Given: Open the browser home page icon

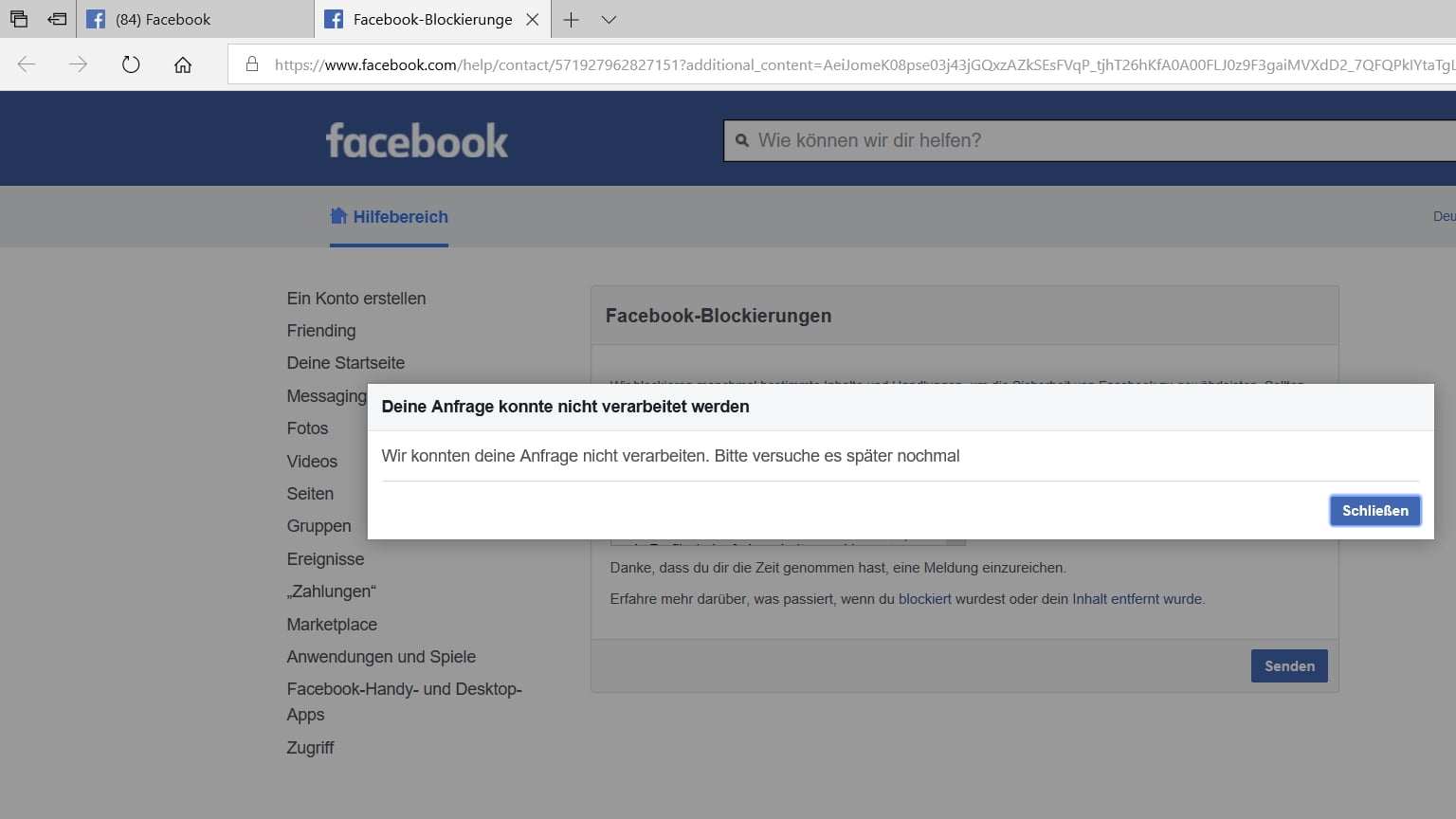Looking at the screenshot, I should (x=183, y=64).
